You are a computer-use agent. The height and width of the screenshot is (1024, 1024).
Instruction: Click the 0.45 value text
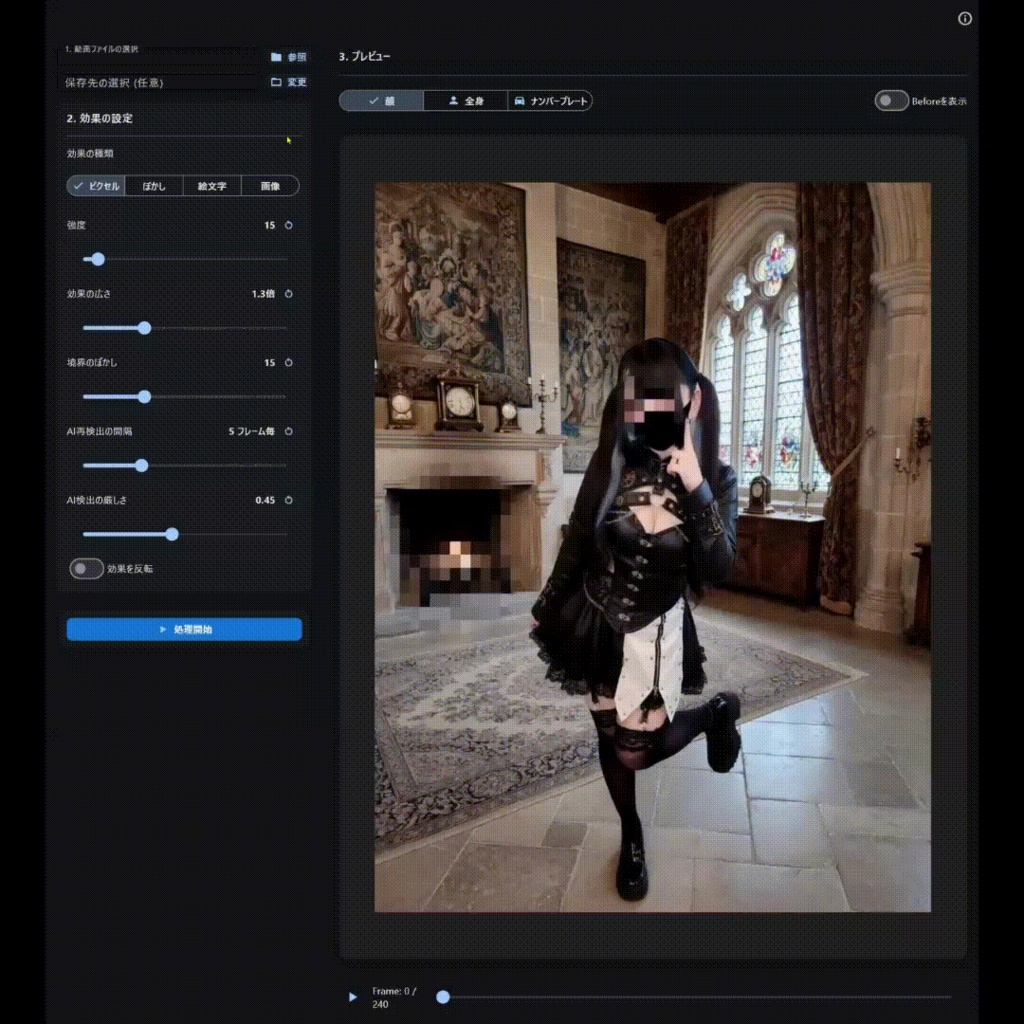tap(265, 500)
